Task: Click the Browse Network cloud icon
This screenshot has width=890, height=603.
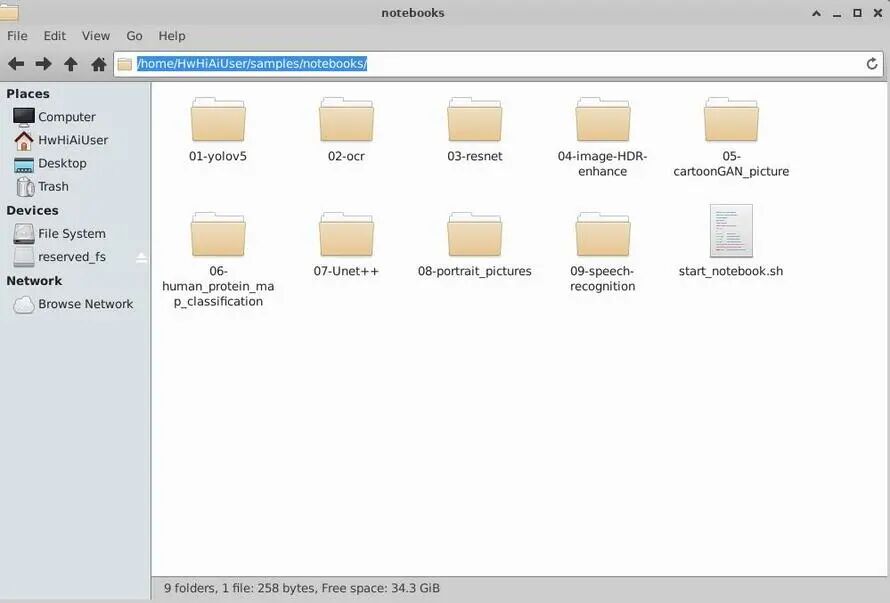Action: tap(24, 304)
